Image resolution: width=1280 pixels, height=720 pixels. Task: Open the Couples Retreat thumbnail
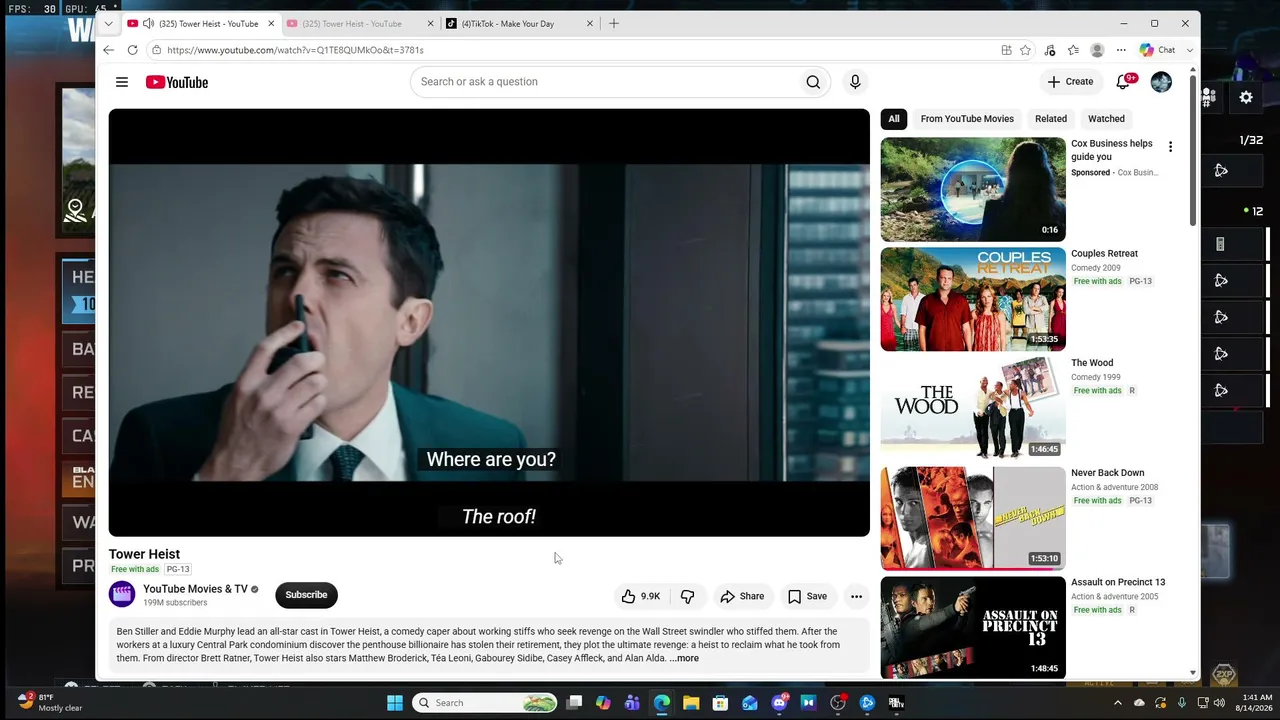(x=973, y=299)
